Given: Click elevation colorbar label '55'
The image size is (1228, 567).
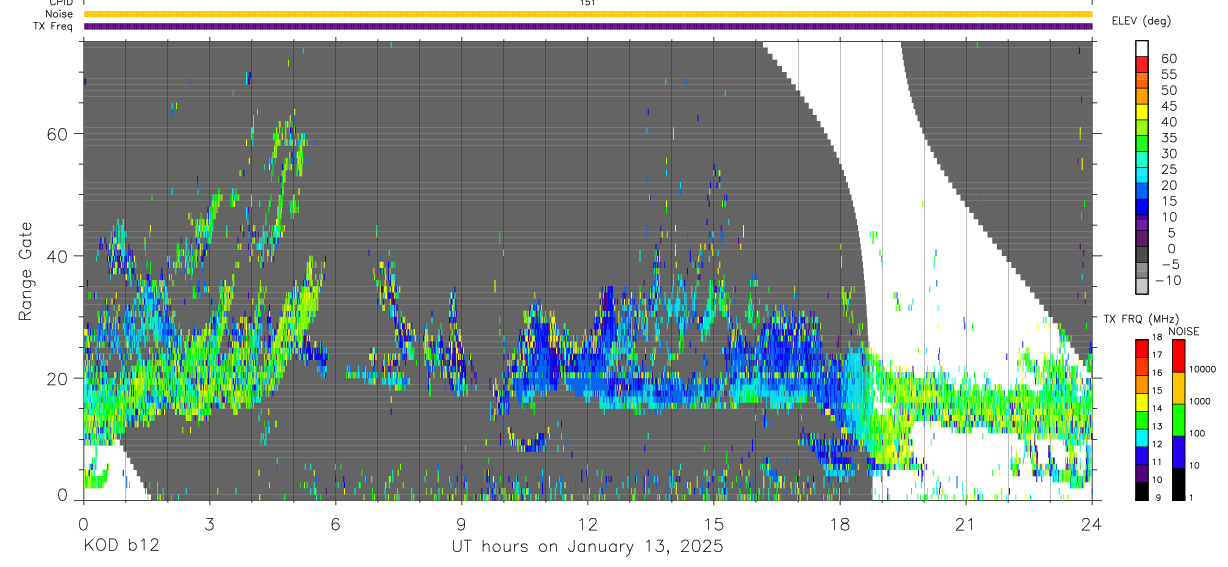Looking at the screenshot, I should [x=1168, y=75].
